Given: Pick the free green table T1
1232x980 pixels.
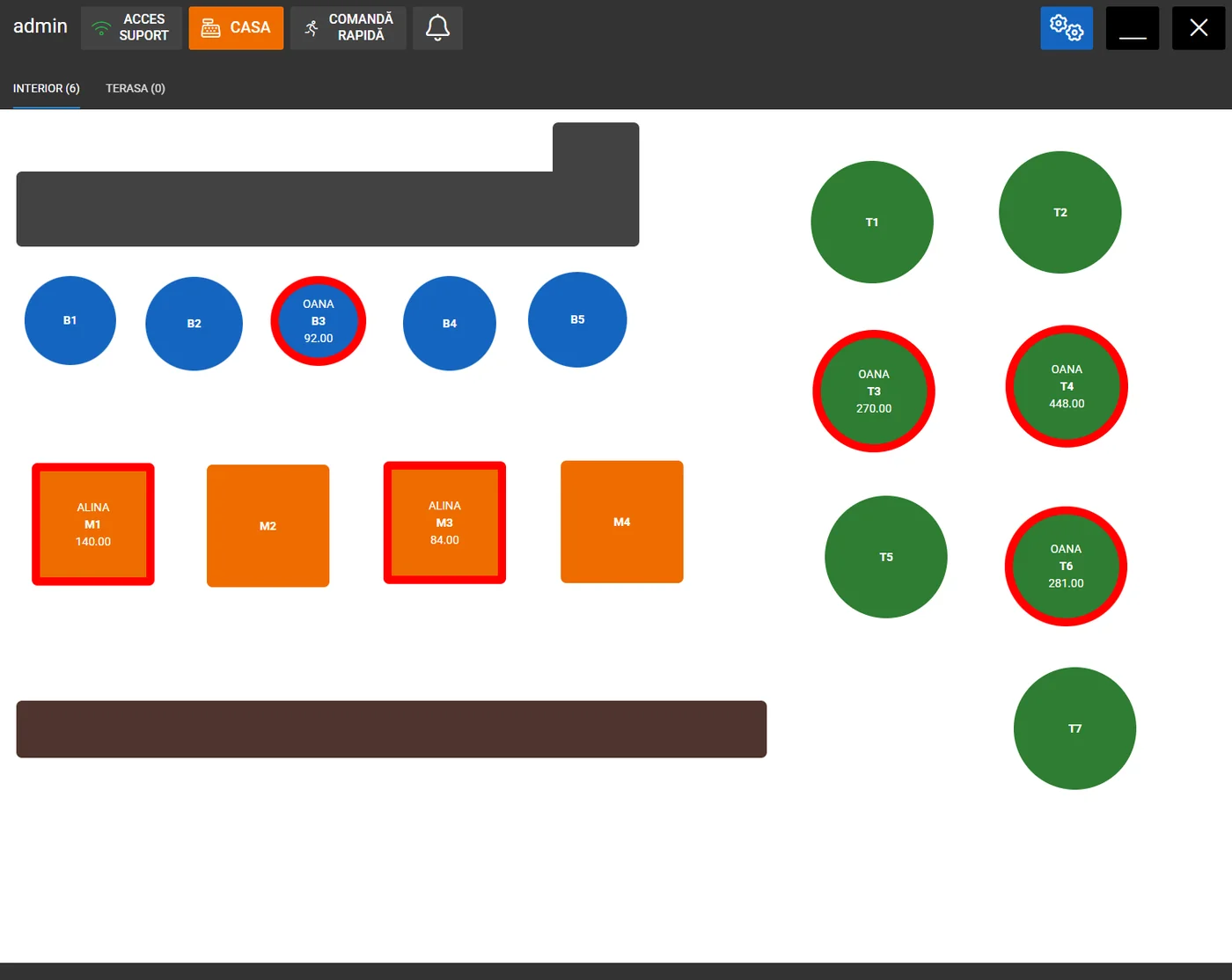Looking at the screenshot, I should 871,222.
